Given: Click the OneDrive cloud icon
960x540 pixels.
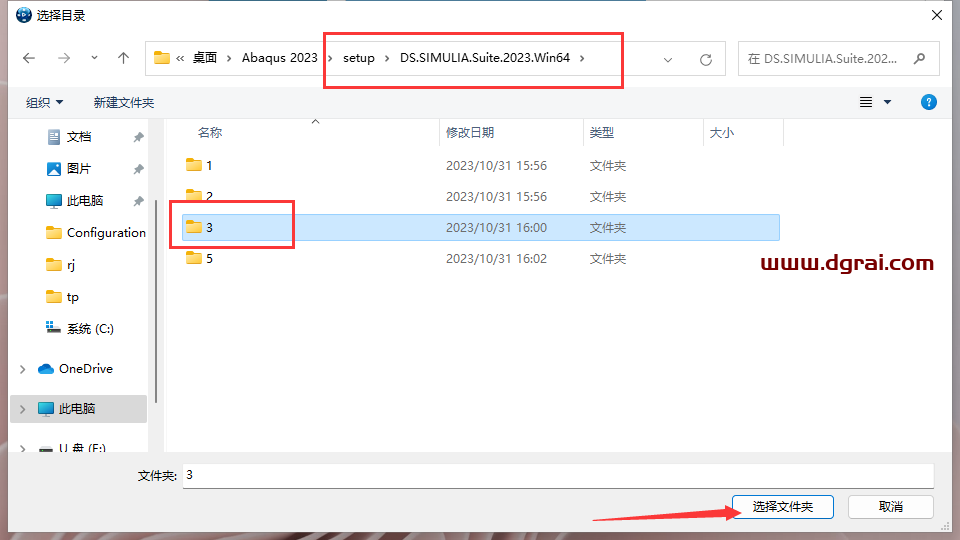Looking at the screenshot, I should (x=45, y=369).
